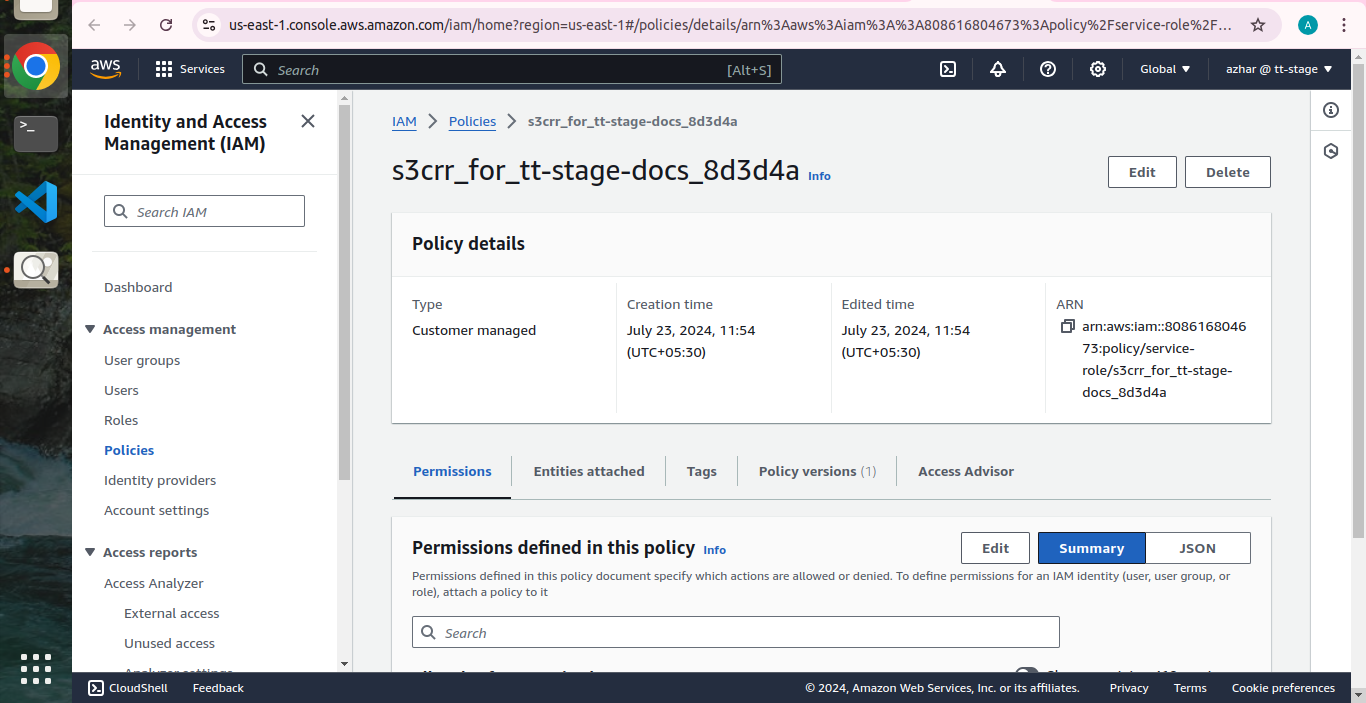Switch permissions view to JSON
The height and width of the screenshot is (703, 1366).
click(1197, 548)
